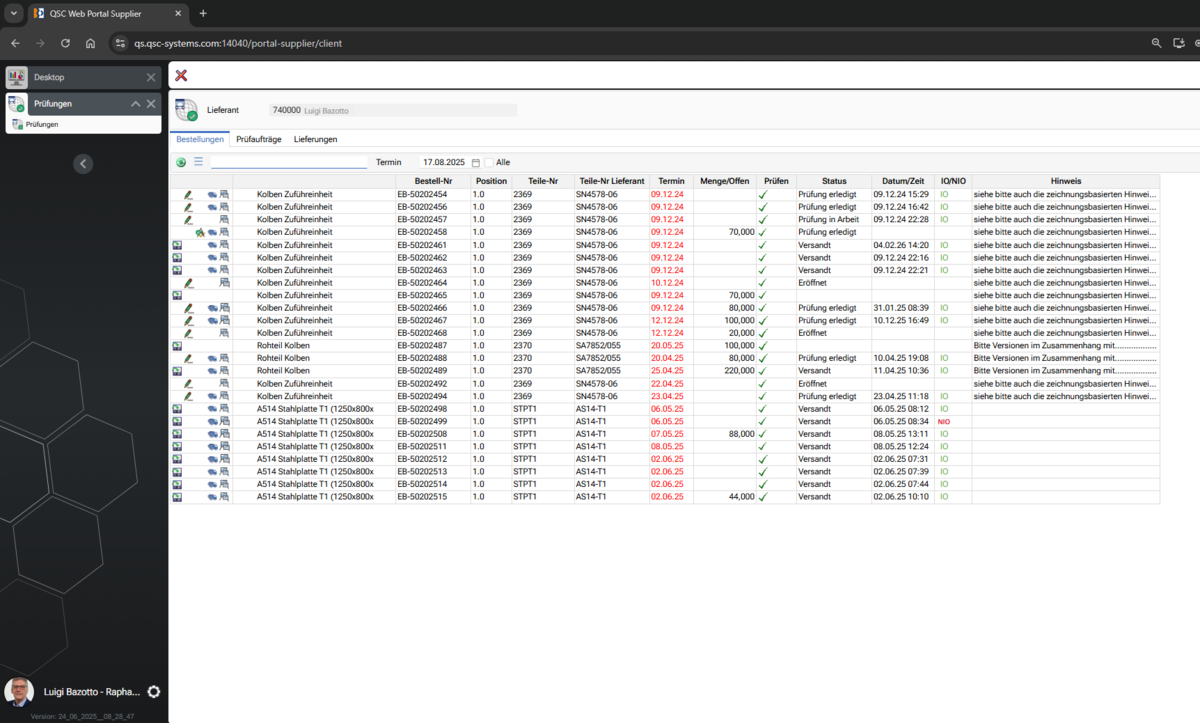Focus the order search input field
Image resolution: width=1200 pixels, height=723 pixels.
tap(289, 162)
